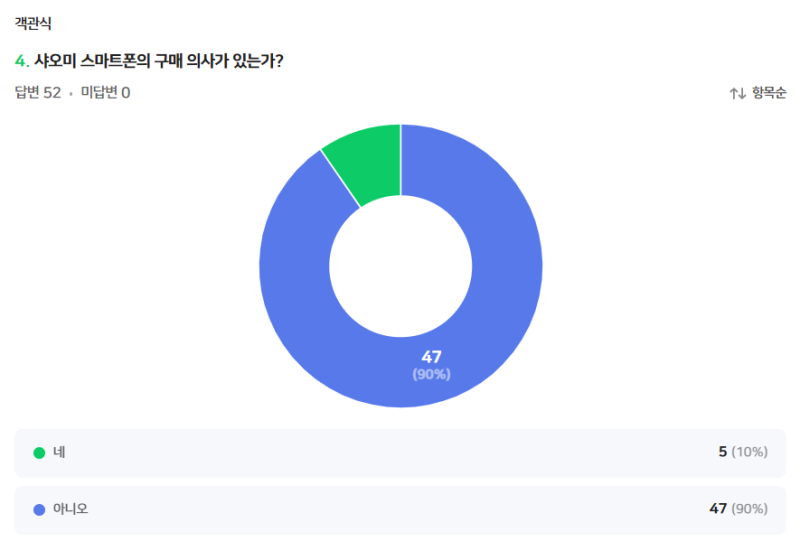Click the 아니오 option label text
The width and height of the screenshot is (800, 551).
(70, 509)
